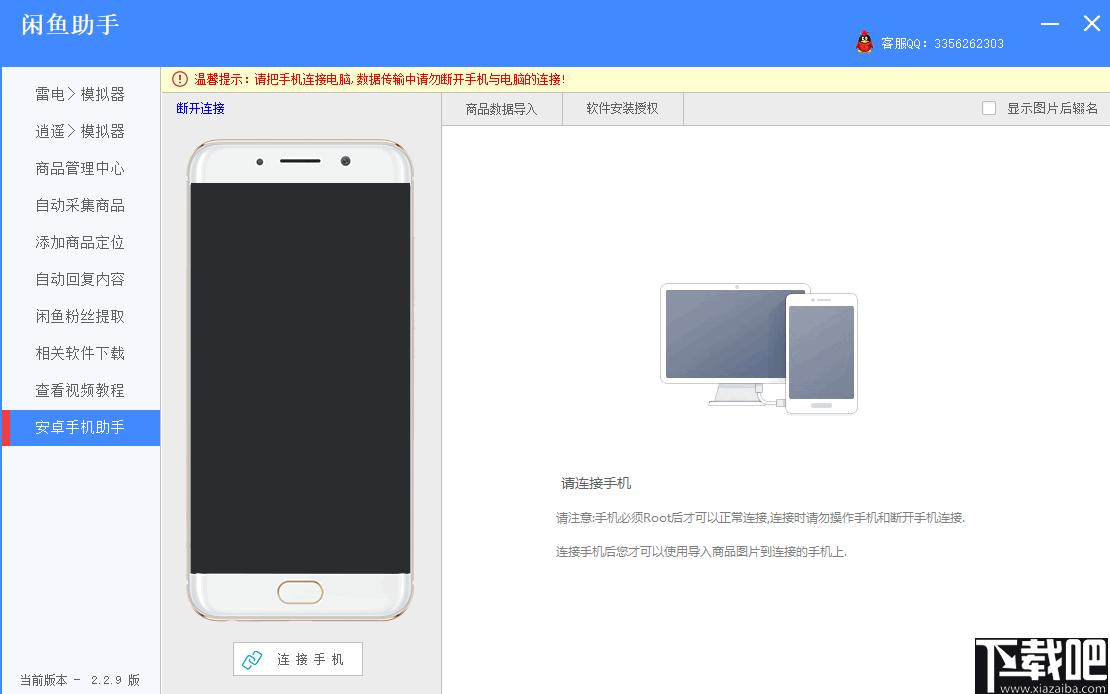Viewport: 1110px width, 694px height.
Task: Minimize the 闲鱼助手 window
Action: click(x=1050, y=24)
